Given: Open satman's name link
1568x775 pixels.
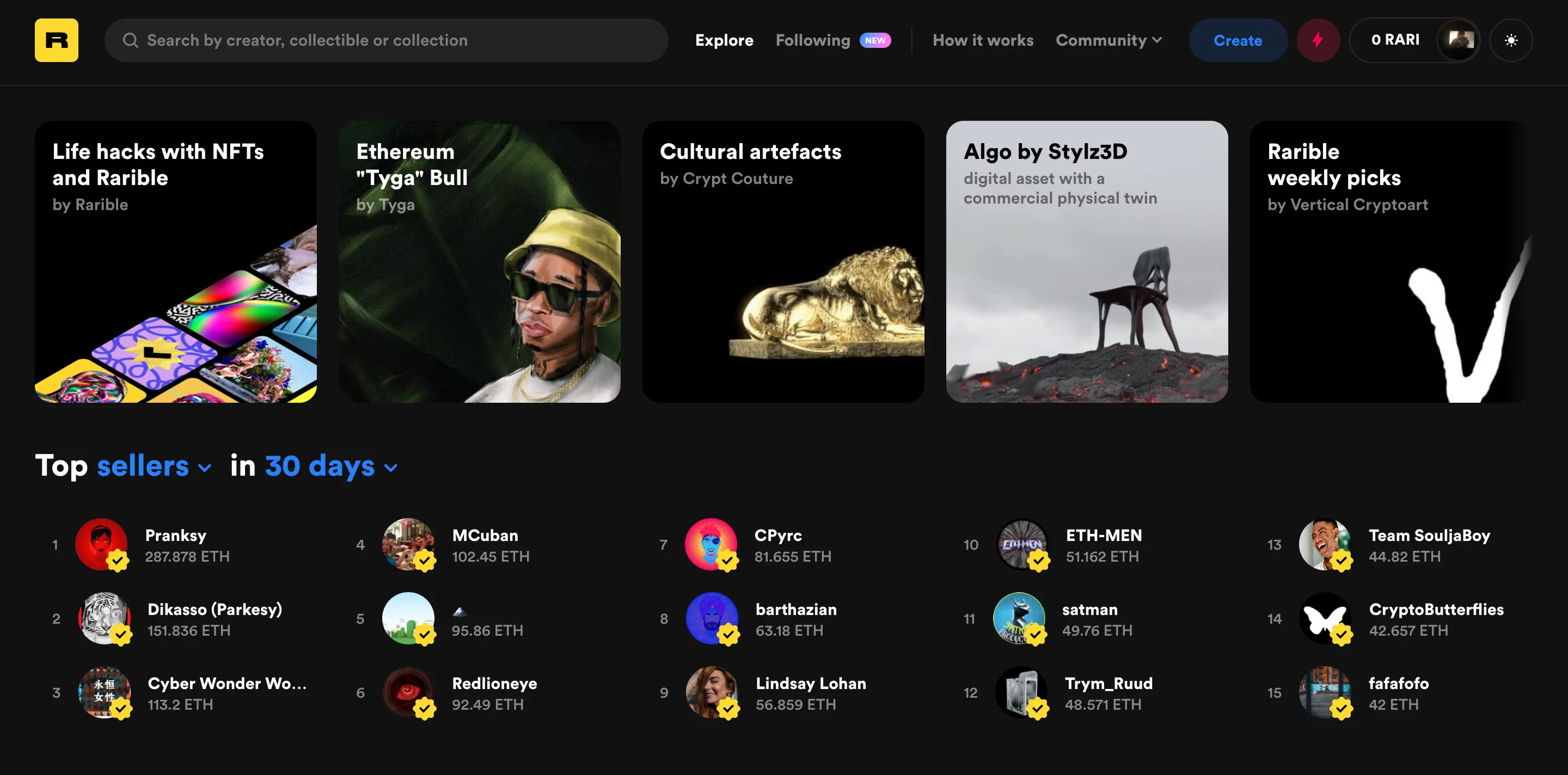Looking at the screenshot, I should click(x=1089, y=610).
